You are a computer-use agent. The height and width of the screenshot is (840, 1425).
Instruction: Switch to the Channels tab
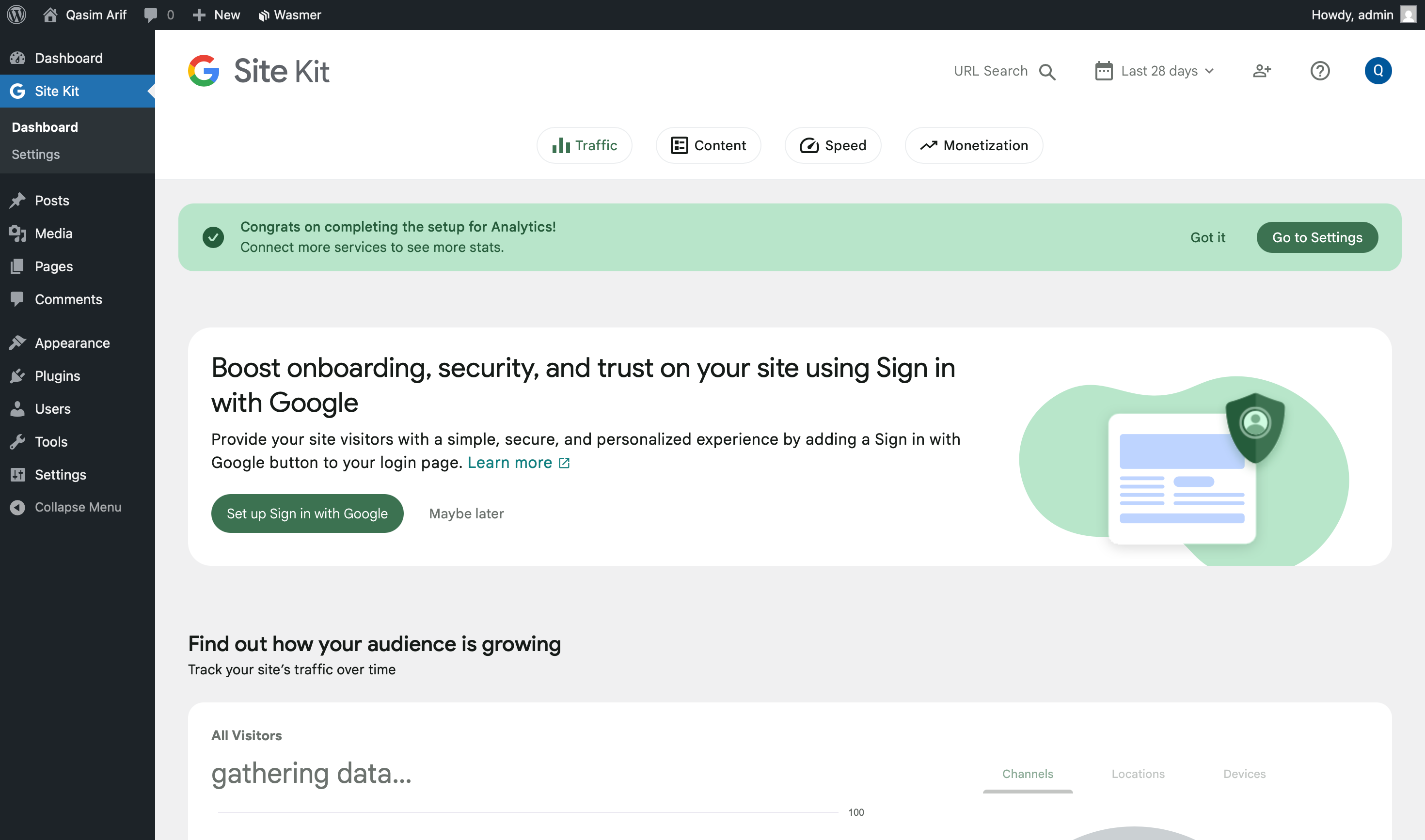1028,774
